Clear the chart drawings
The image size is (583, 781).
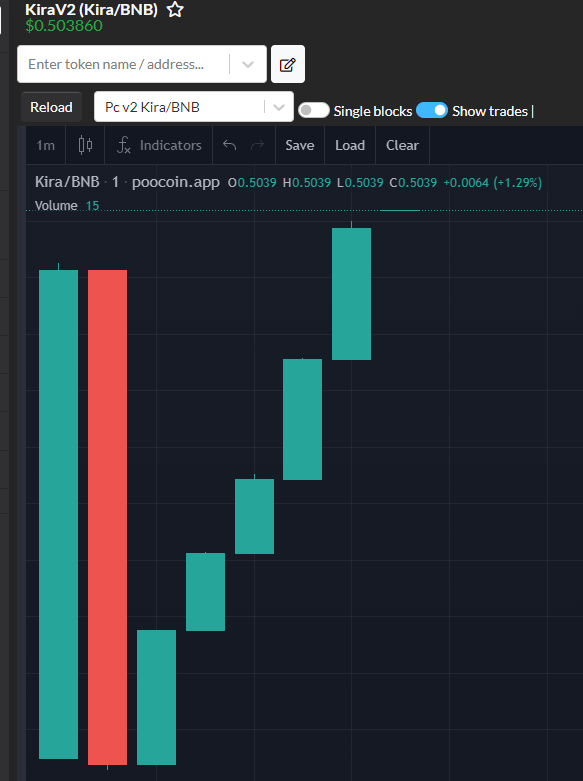point(402,145)
